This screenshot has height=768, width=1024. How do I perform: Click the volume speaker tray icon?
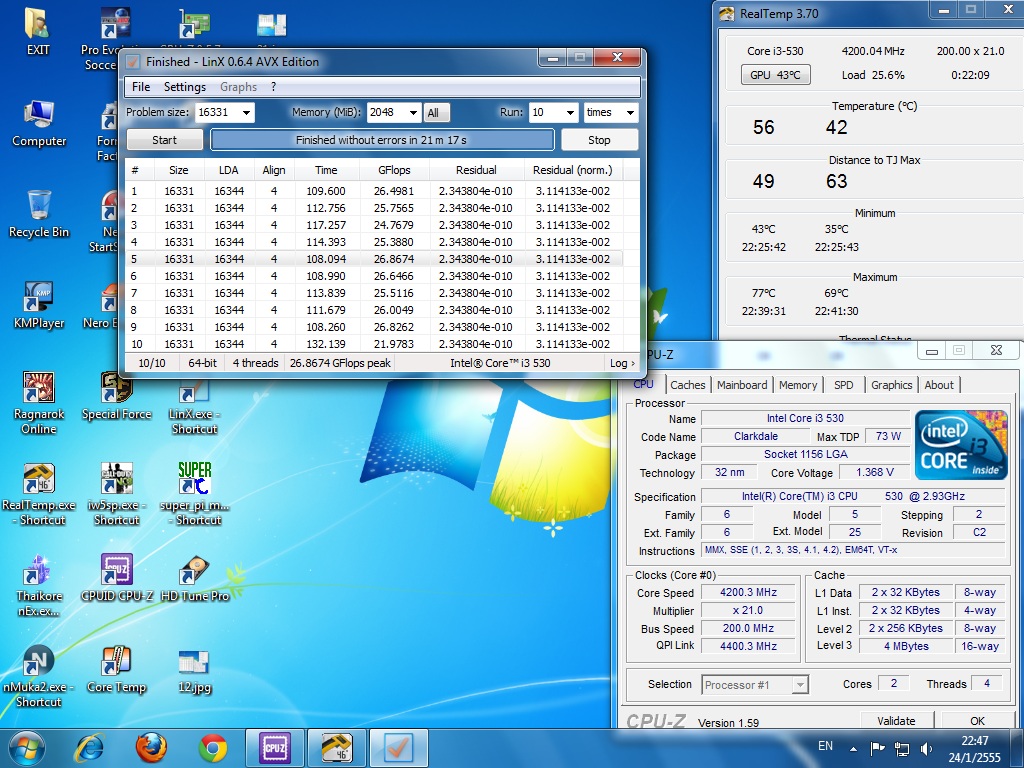[926, 748]
